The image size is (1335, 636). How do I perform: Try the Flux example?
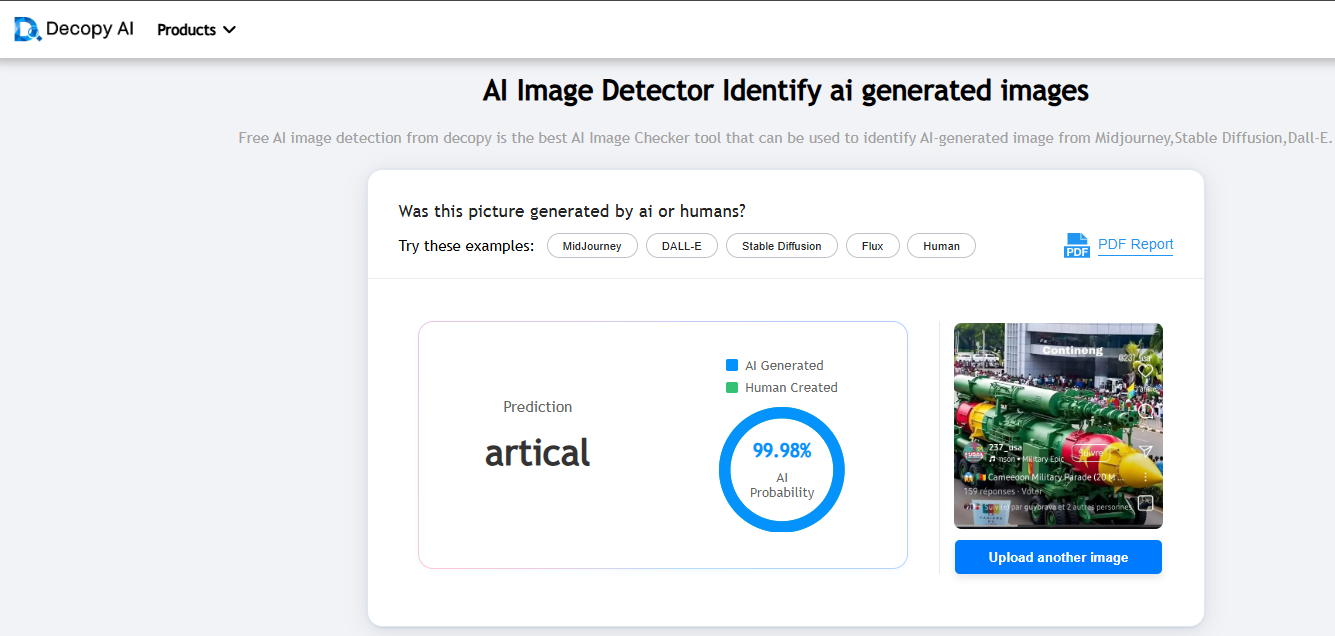pyautogui.click(x=873, y=246)
